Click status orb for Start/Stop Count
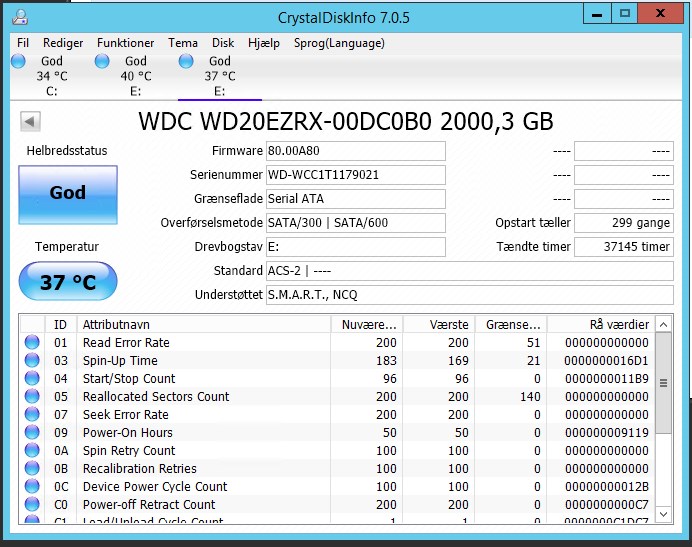Screen dimensions: 692x547 (x=32, y=378)
